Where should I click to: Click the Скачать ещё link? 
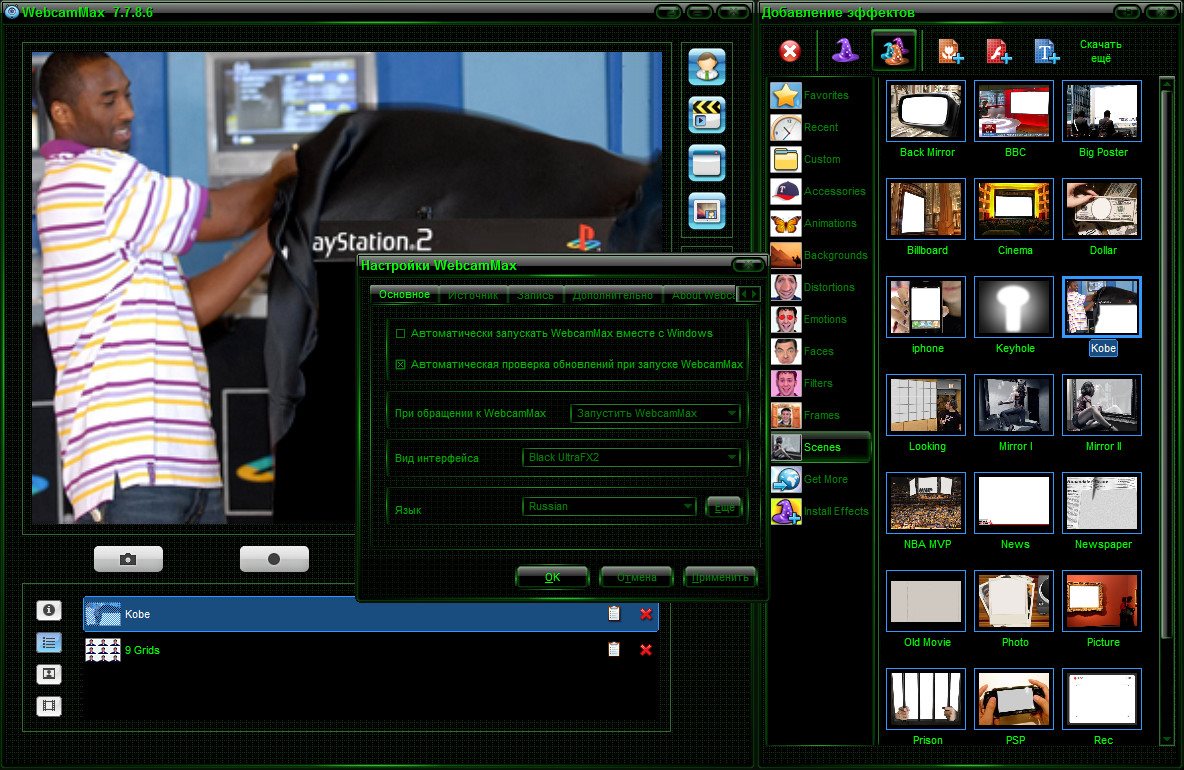tap(1101, 51)
